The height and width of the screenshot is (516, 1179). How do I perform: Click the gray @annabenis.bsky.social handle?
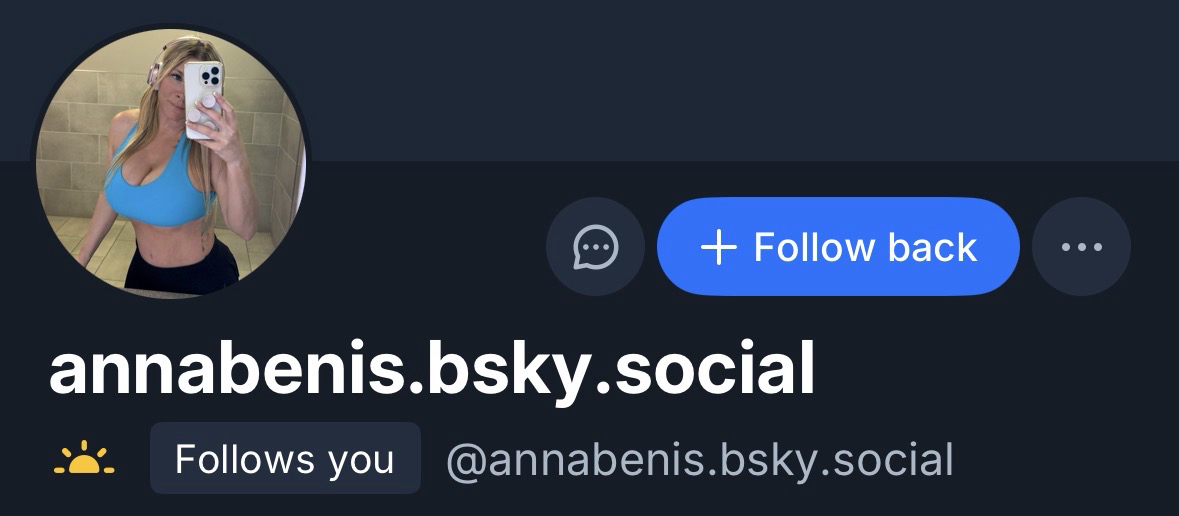699,460
